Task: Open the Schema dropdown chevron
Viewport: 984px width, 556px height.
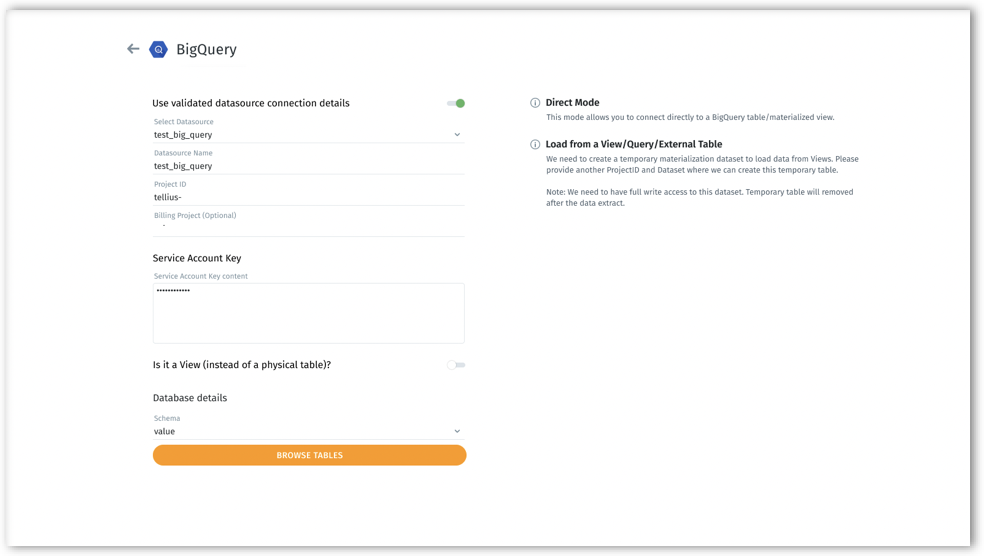Action: click(457, 432)
